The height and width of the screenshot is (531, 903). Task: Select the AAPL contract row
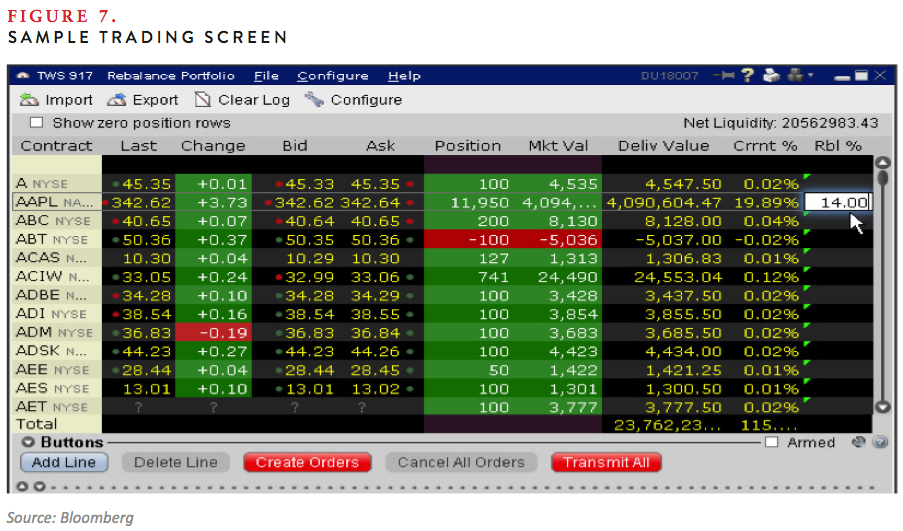point(441,202)
